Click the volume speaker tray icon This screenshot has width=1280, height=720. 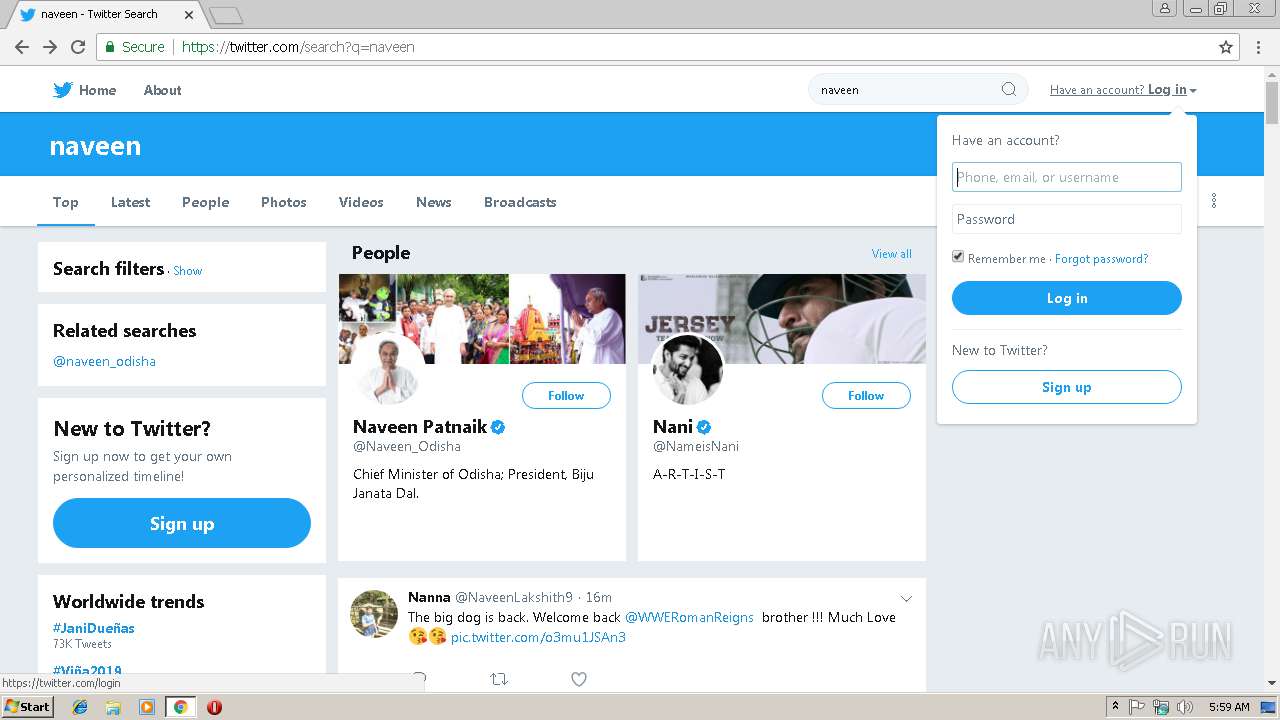[x=1184, y=707]
